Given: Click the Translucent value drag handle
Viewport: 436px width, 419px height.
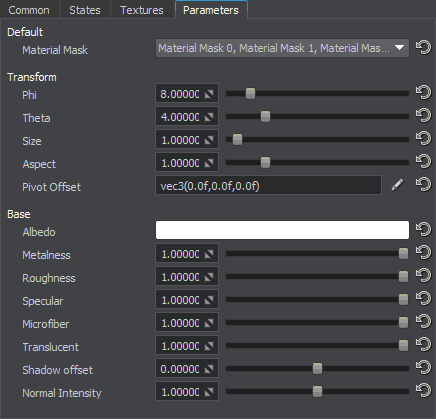Looking at the screenshot, I should (209, 347).
